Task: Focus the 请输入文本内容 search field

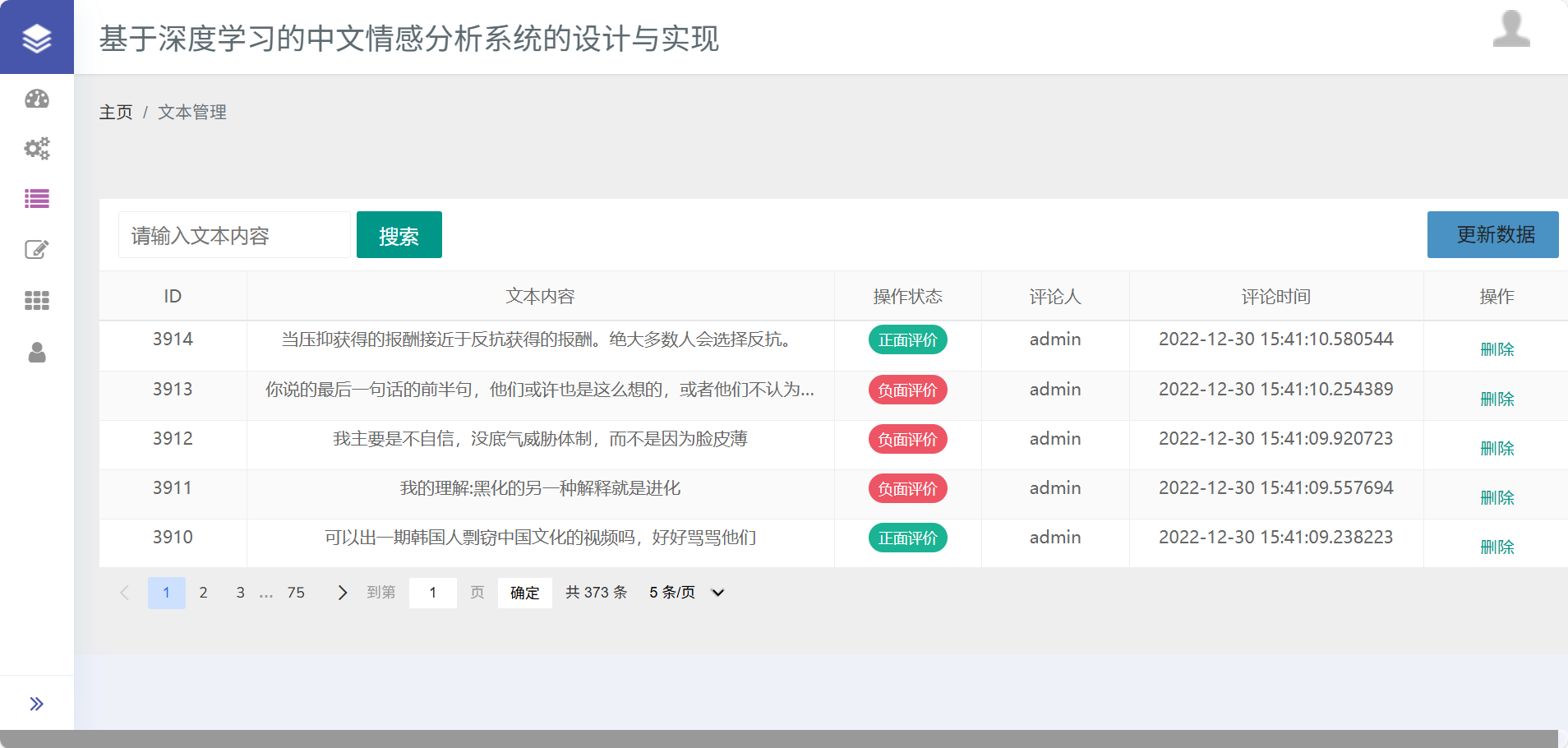Action: coord(234,235)
